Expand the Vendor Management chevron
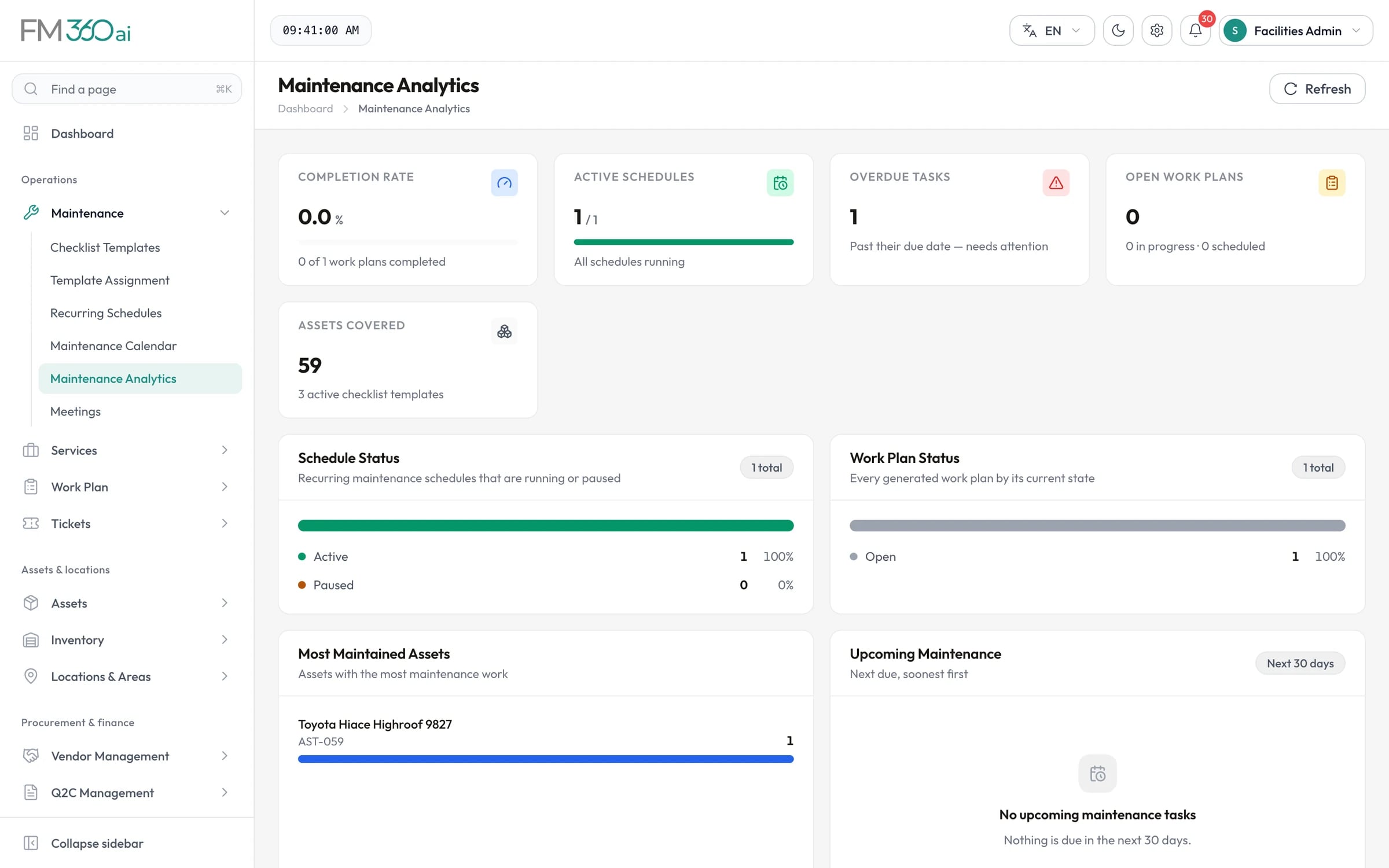The image size is (1389, 868). pos(225,756)
